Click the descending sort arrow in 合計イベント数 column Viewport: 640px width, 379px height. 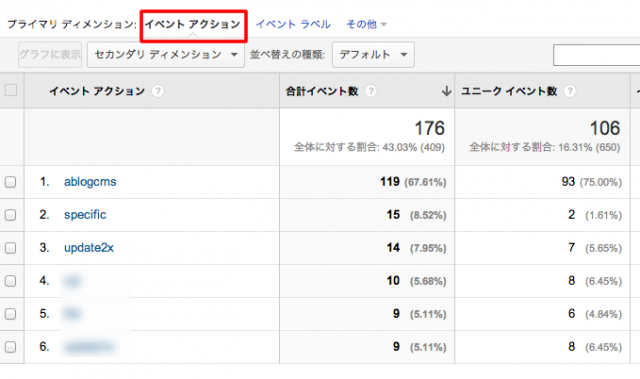(x=446, y=91)
